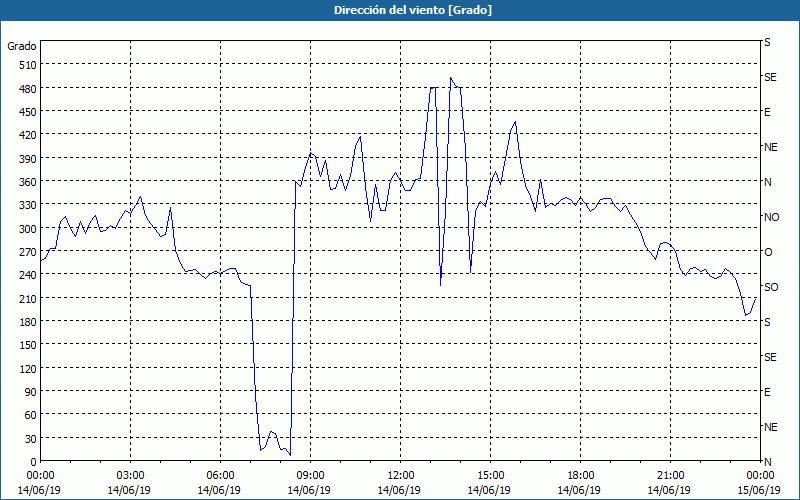The height and width of the screenshot is (500, 800).
Task: Click the N compass label at 360
Action: [x=768, y=182]
